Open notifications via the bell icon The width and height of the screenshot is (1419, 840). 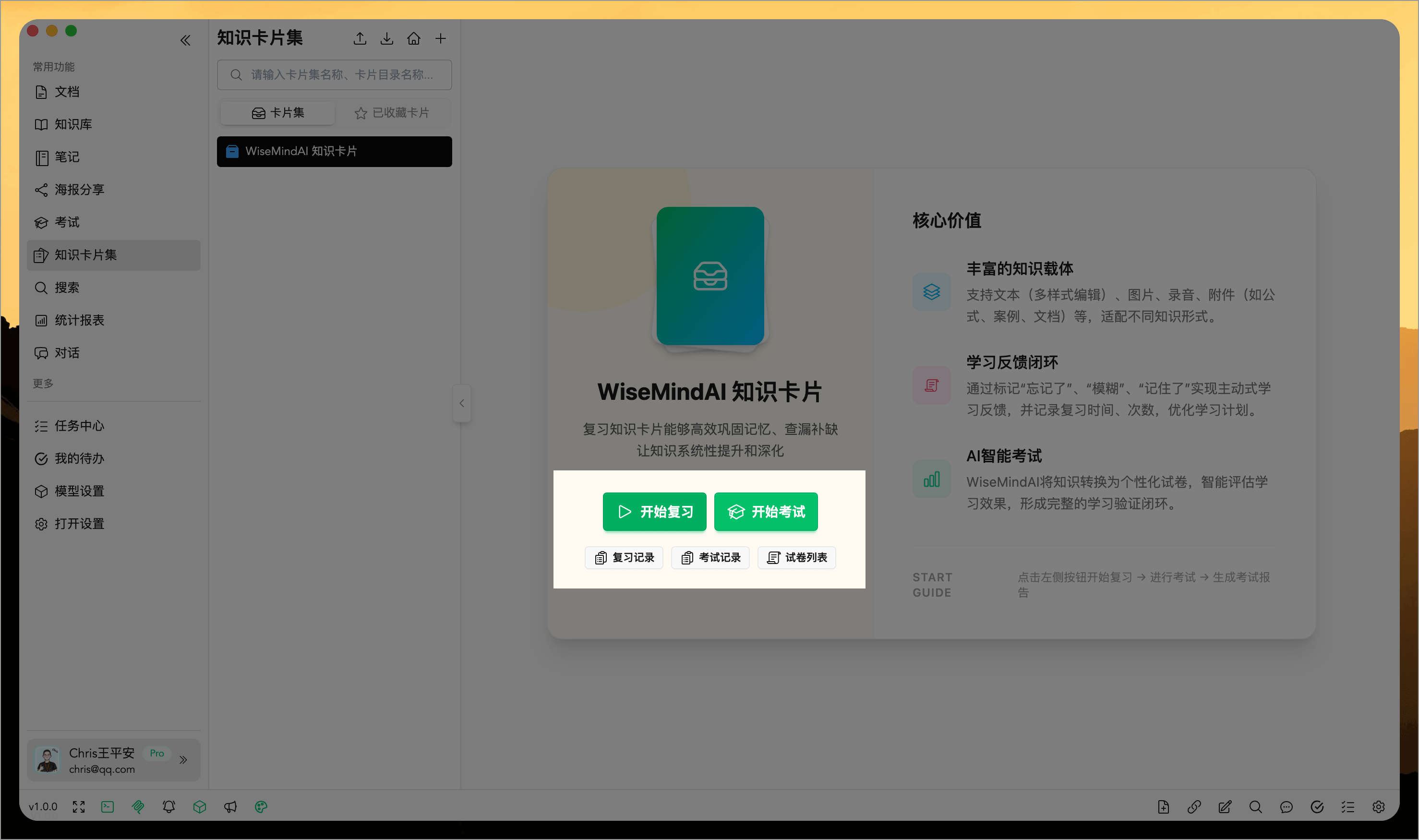click(x=168, y=806)
